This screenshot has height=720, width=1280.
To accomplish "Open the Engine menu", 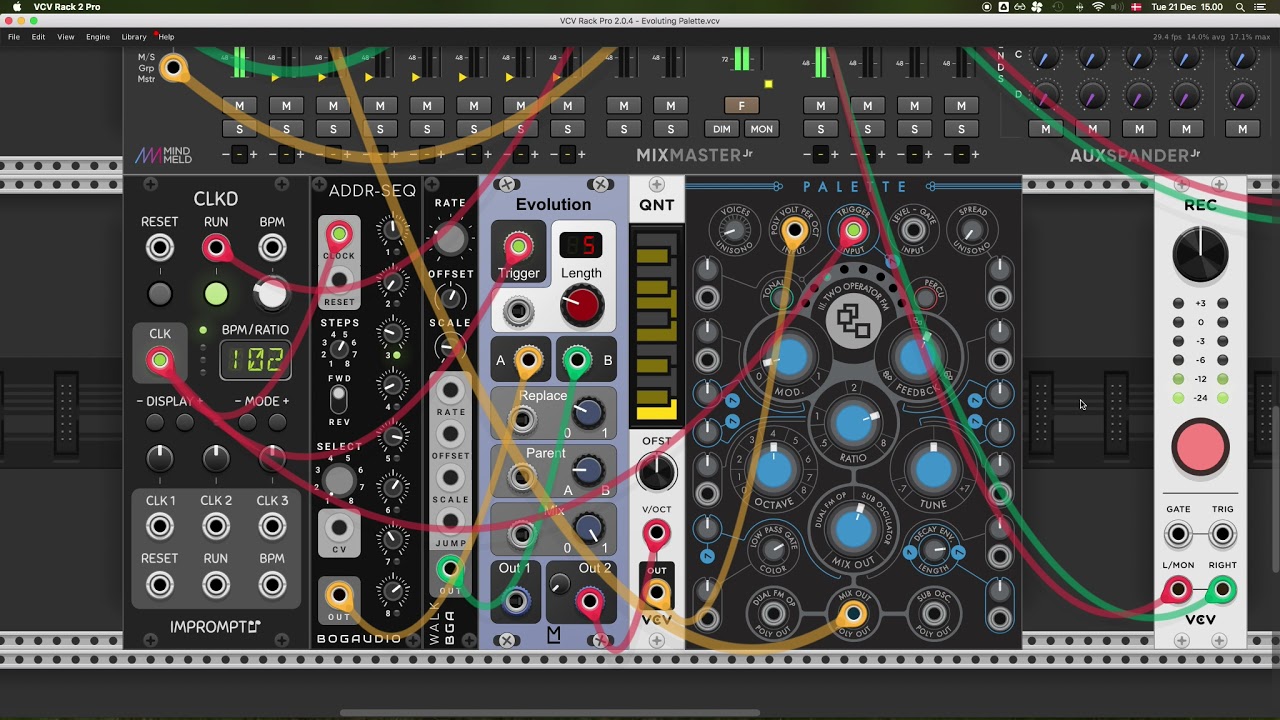I will coord(98,37).
